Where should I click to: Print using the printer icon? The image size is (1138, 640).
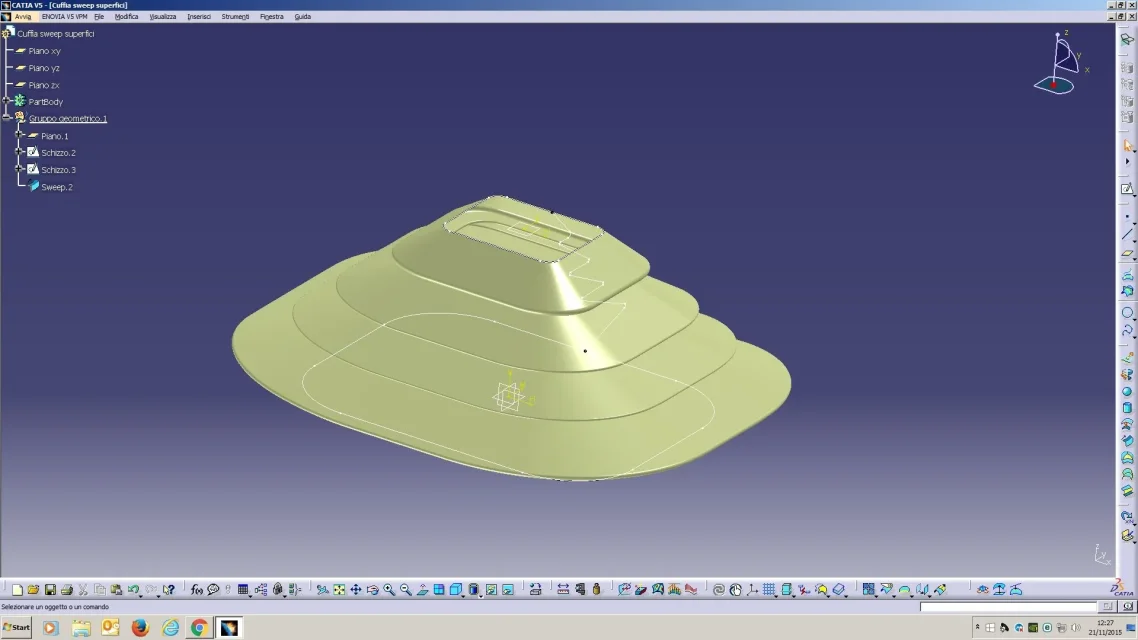[x=67, y=590]
